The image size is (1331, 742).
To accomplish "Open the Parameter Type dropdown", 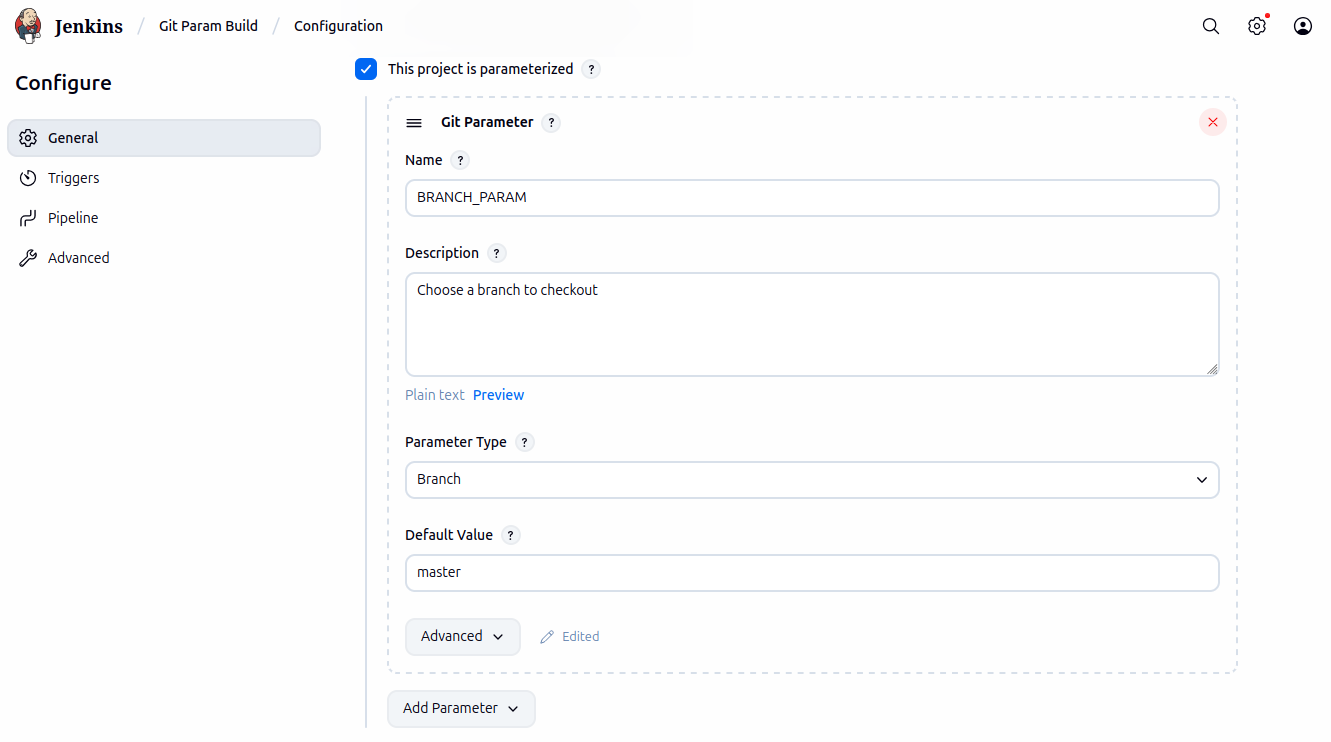I will [811, 479].
